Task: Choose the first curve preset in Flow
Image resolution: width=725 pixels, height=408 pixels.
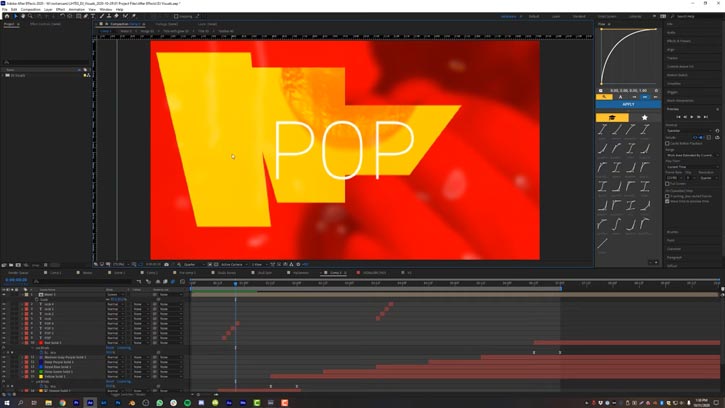Action: click(x=602, y=130)
